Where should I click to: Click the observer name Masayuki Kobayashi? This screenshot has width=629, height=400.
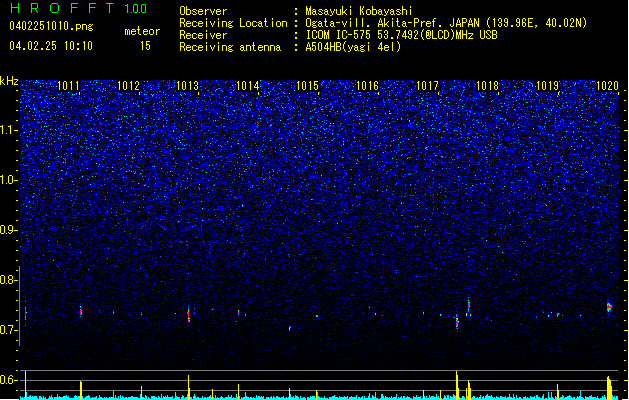[359, 11]
